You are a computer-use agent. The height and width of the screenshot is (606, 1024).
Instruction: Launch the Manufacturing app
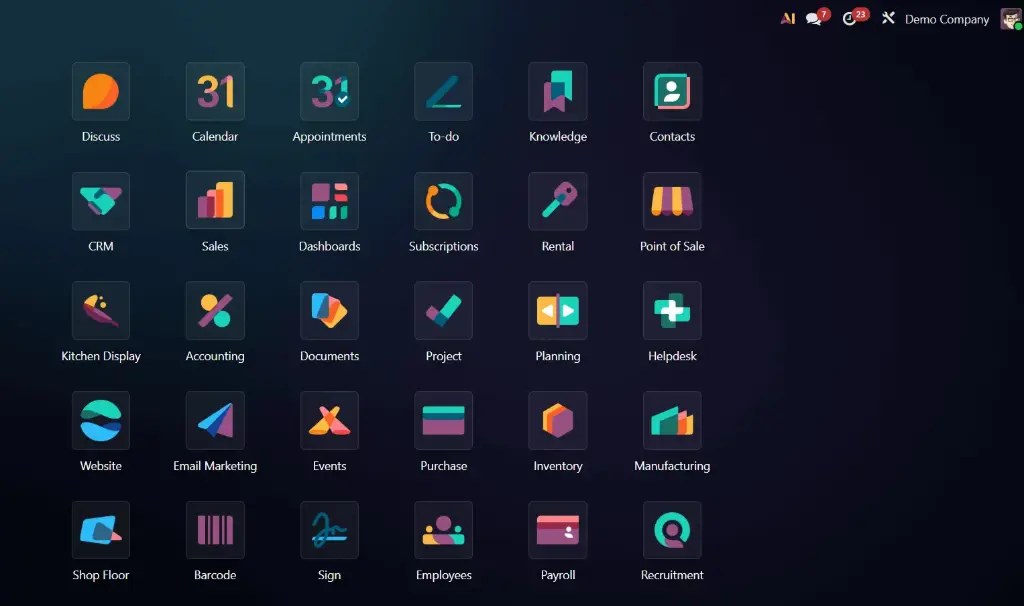pos(672,421)
